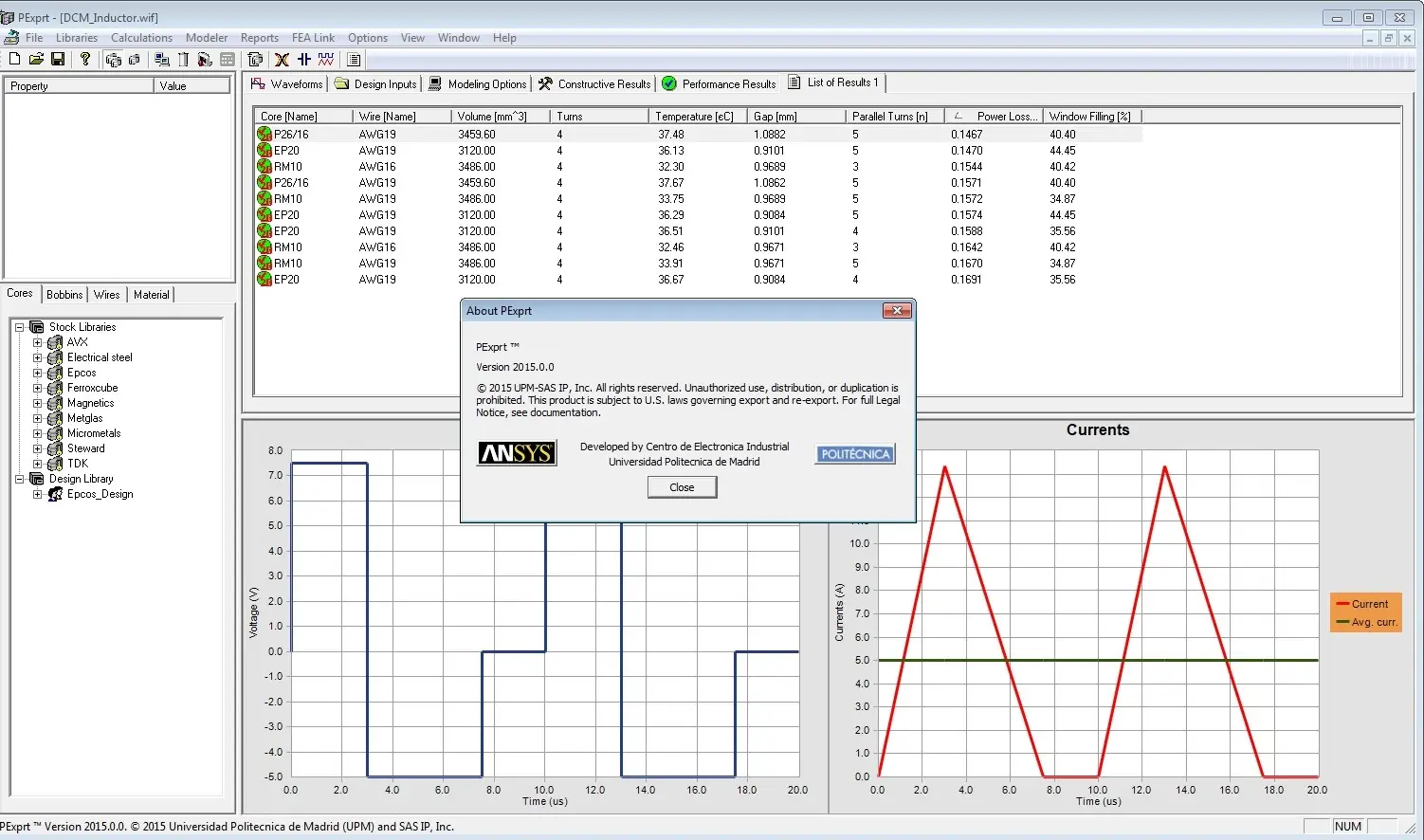Screen dimensions: 1424x840
Task: Click the list report toolbar icon
Action: coord(354,59)
